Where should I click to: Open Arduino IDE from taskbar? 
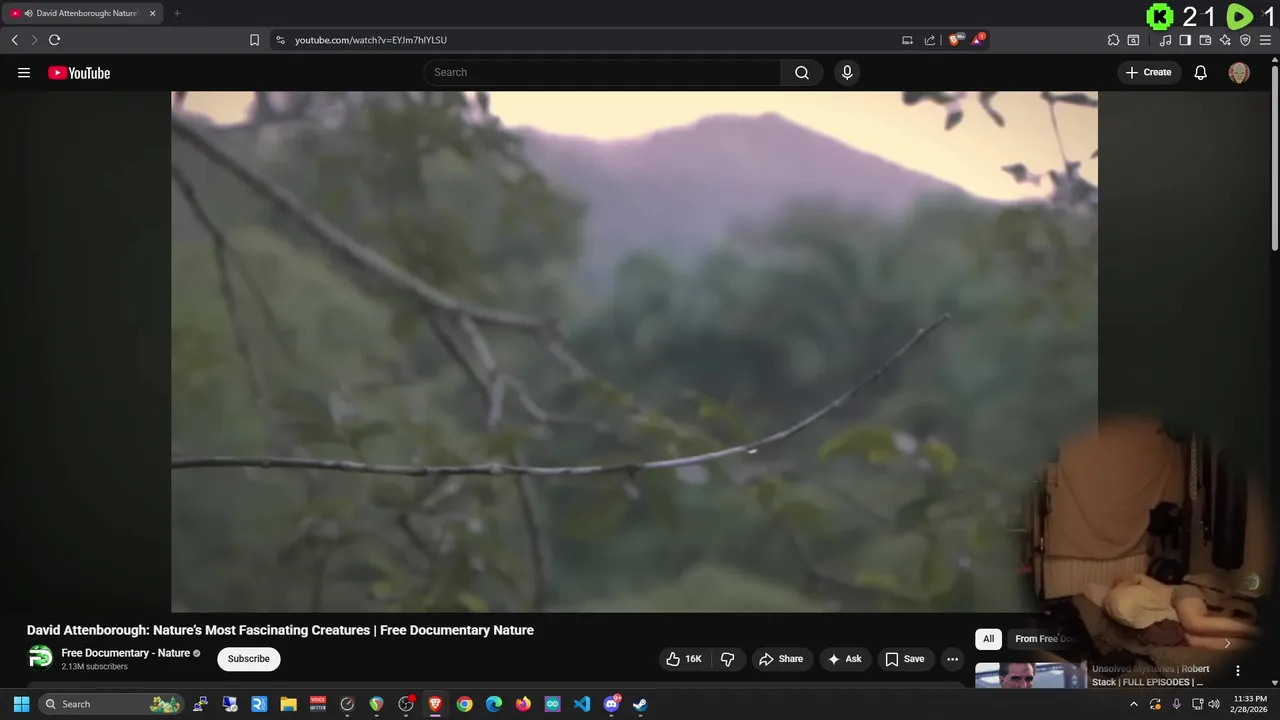(553, 704)
